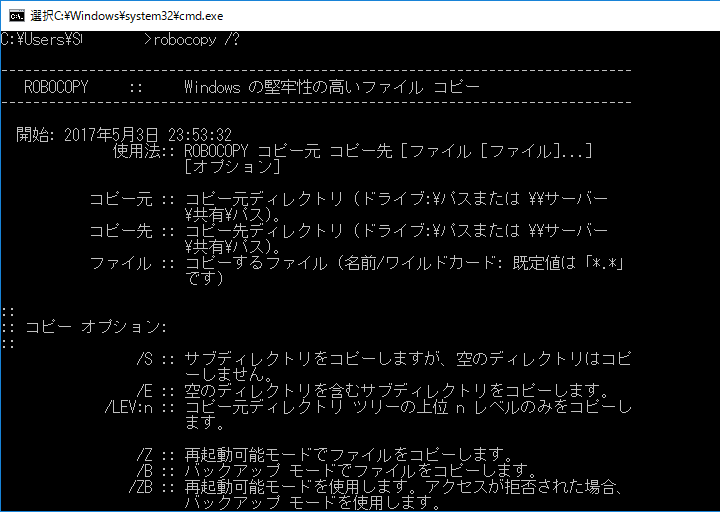Click the start time '開始: 2017年5月3日 23:53:32'
This screenshot has height=512, width=720.
[124, 135]
